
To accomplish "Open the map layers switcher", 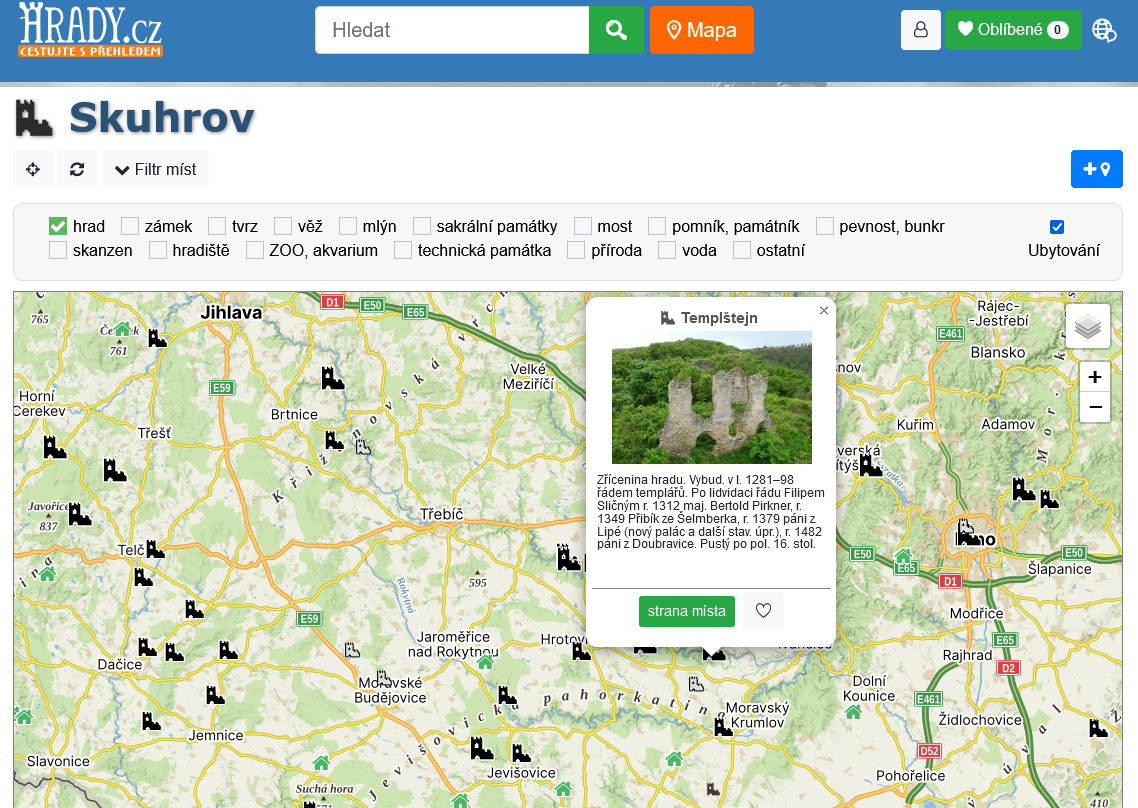I will [x=1087, y=327].
